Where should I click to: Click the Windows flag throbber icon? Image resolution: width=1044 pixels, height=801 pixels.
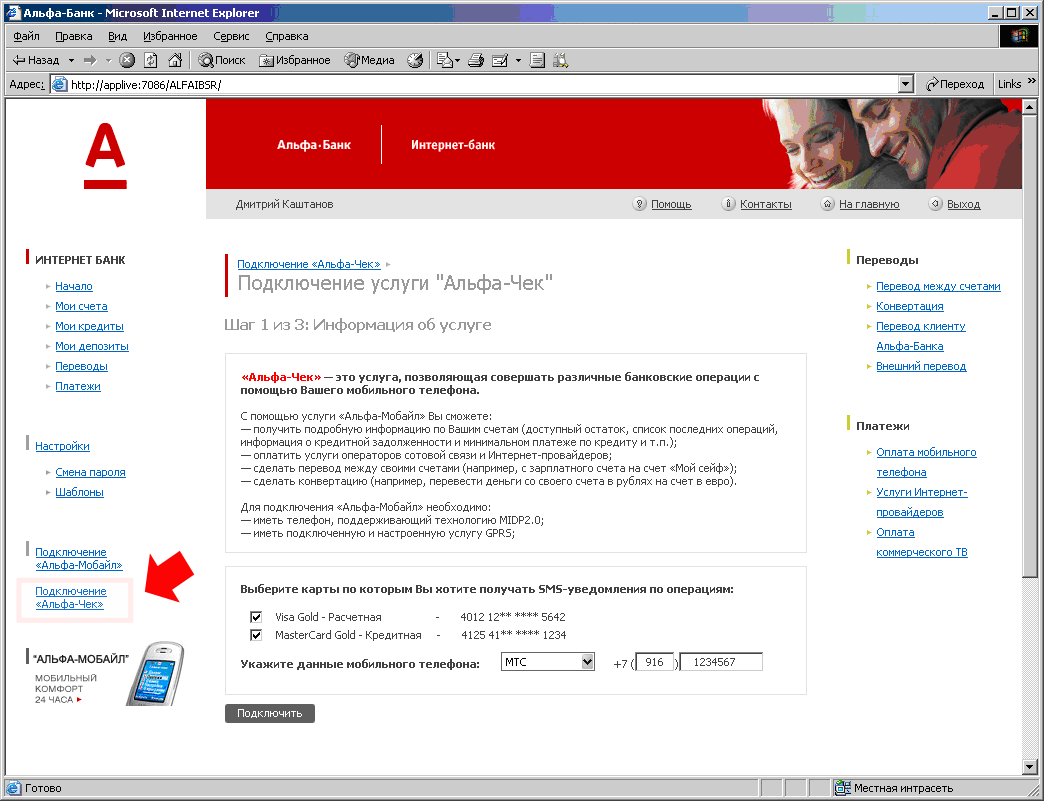pos(1019,36)
